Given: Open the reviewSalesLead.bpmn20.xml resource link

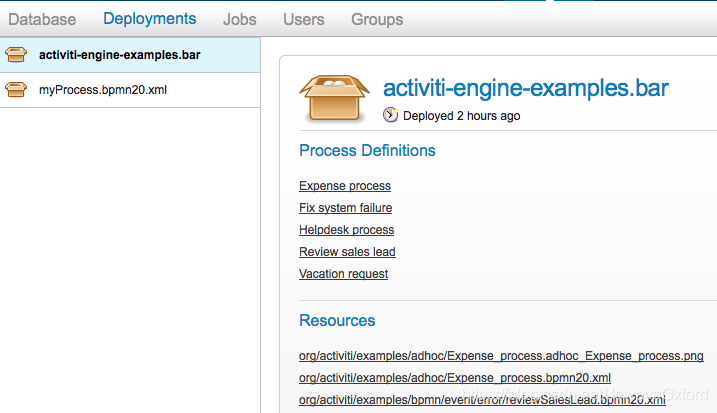Looking at the screenshot, I should click(481, 400).
